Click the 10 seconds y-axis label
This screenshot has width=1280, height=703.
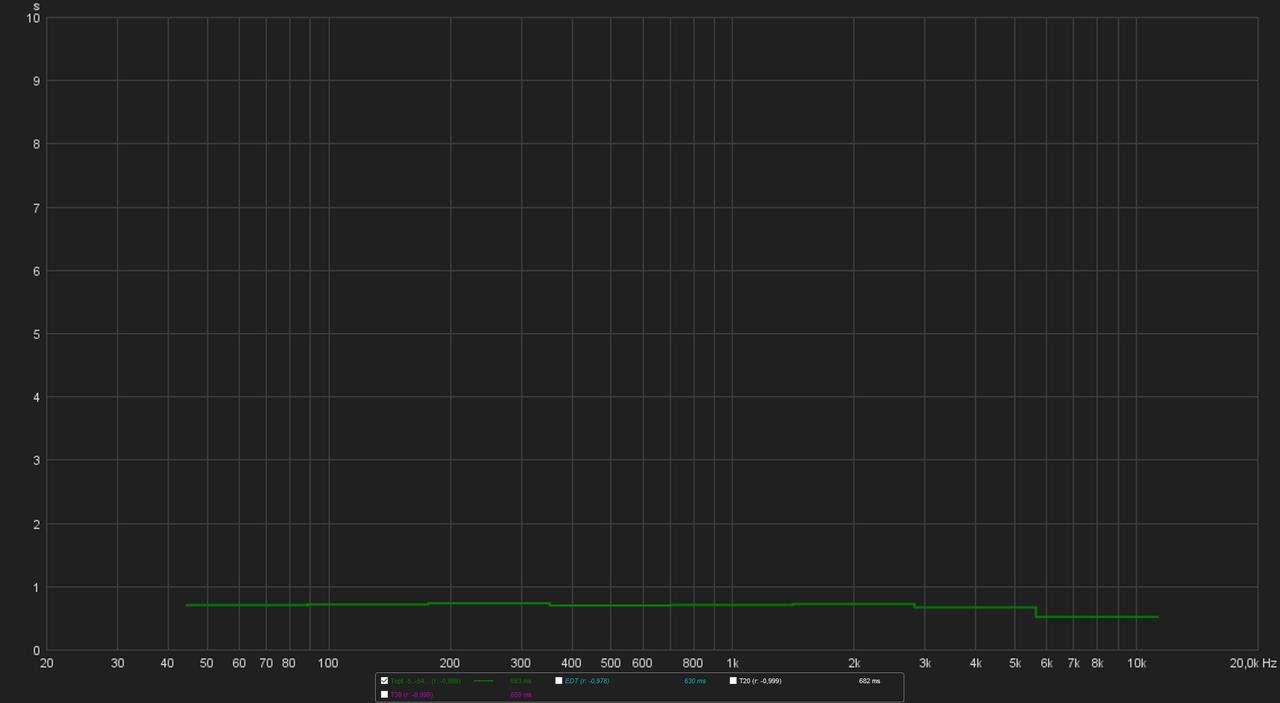point(34,18)
